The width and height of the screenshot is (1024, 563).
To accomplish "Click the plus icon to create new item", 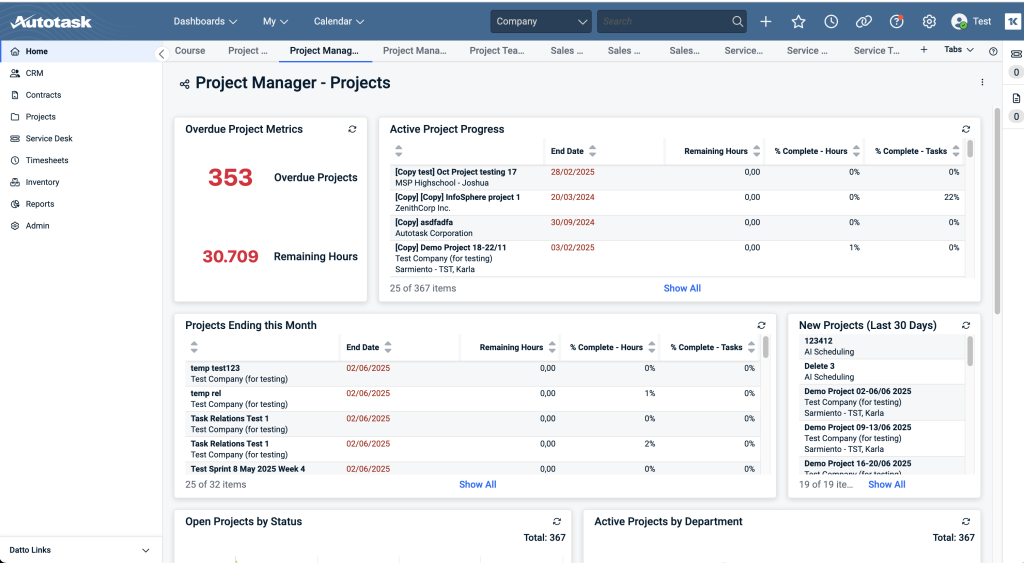I will pos(765,22).
